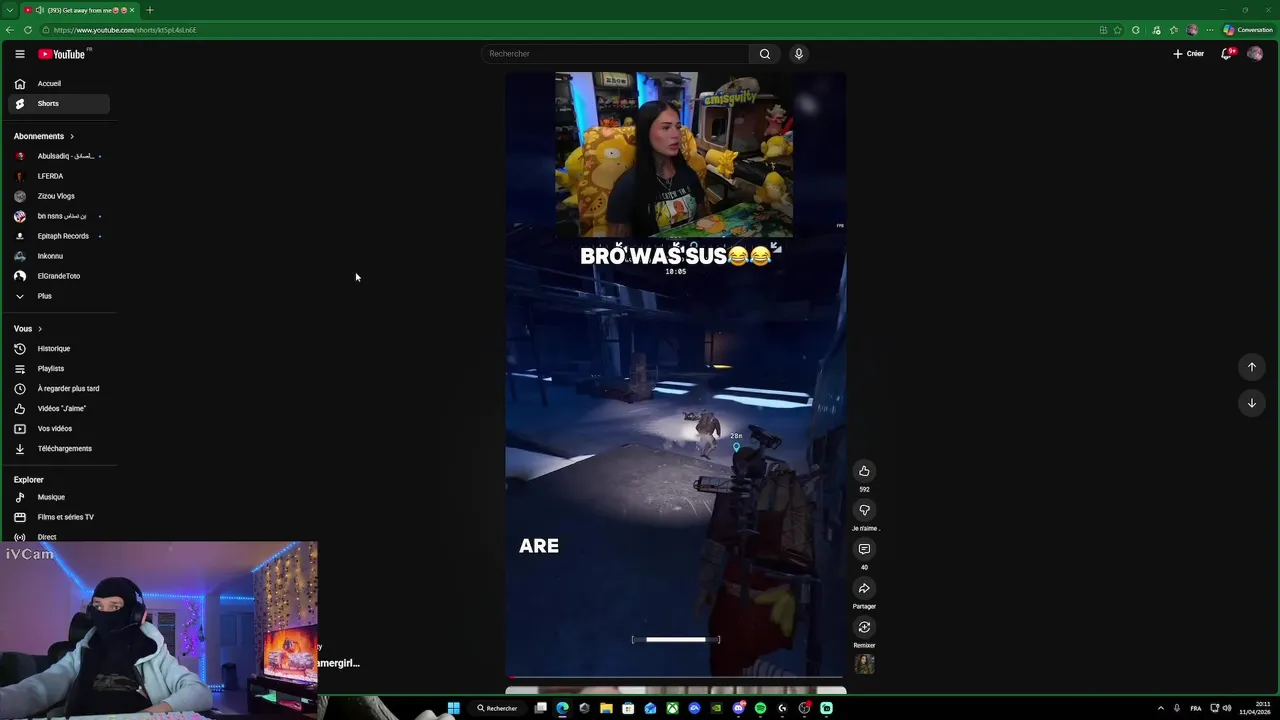This screenshot has width=1280, height=720.
Task: Seek on the Short's progress bar
Action: (x=676, y=677)
